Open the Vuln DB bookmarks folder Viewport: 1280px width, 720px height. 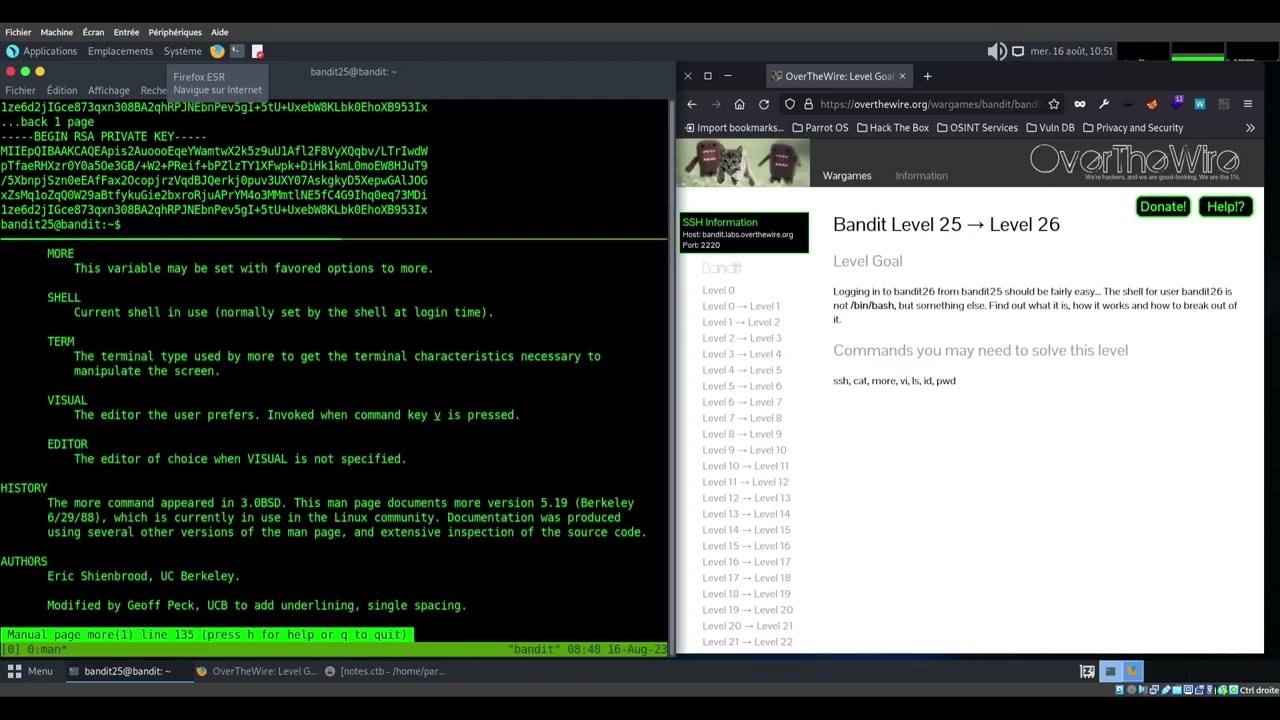[x=1050, y=128]
